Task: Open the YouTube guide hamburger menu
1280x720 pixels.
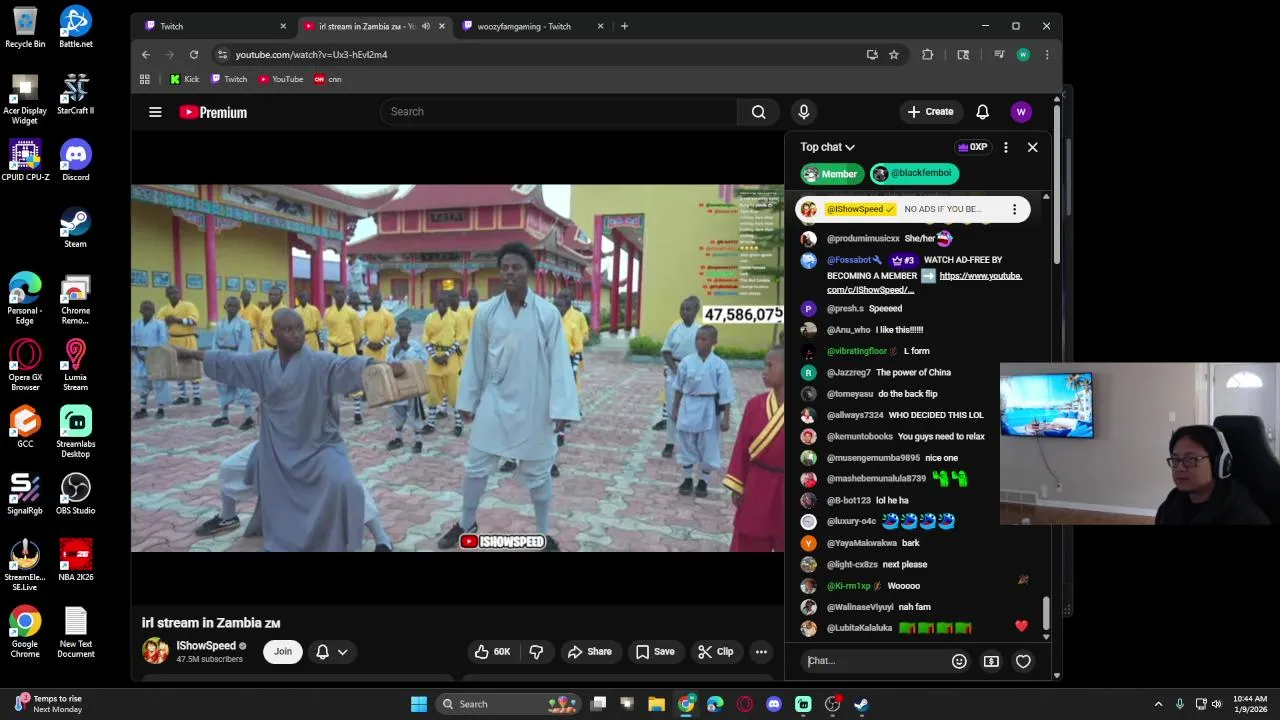Action: point(155,112)
